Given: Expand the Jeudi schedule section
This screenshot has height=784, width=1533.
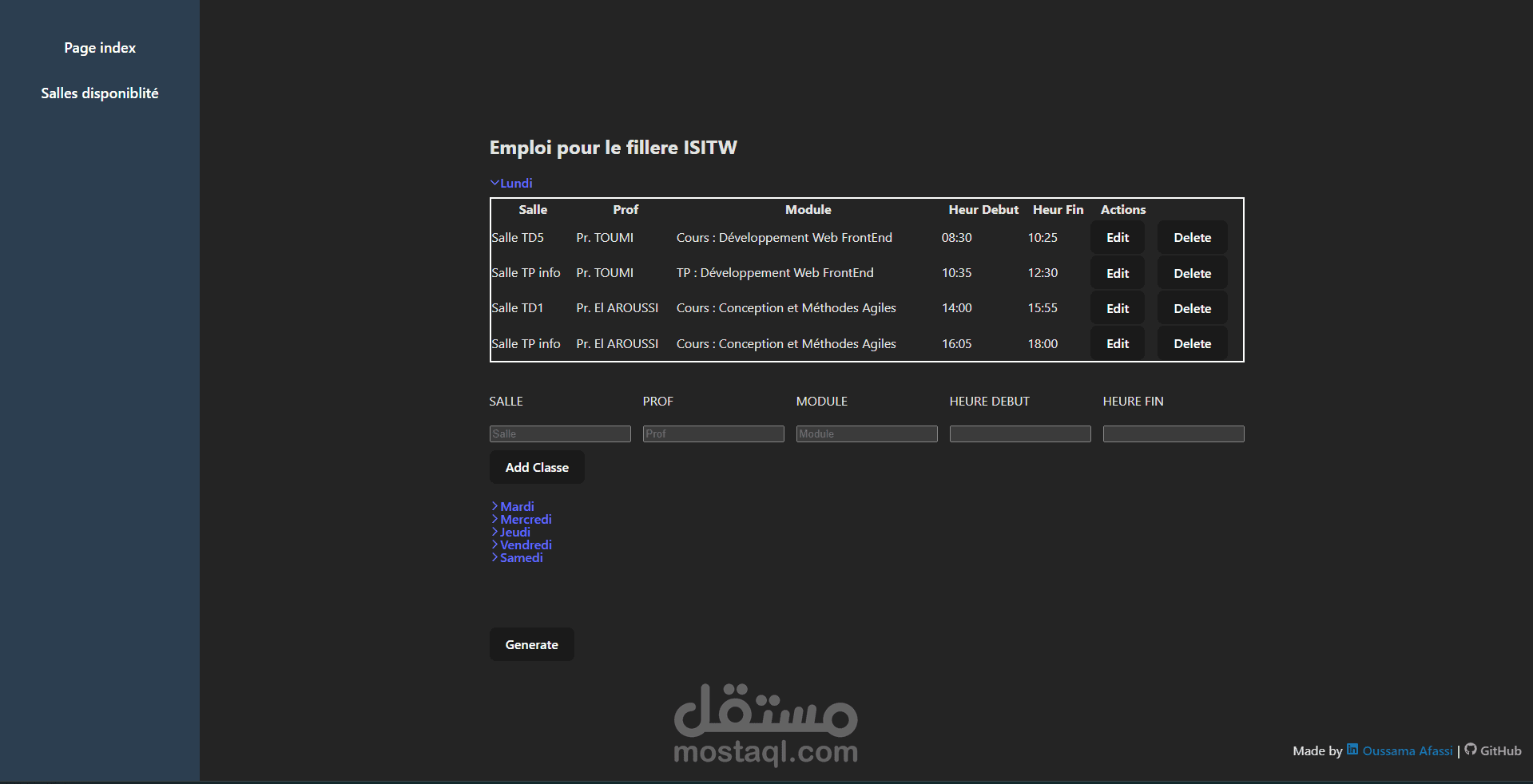Looking at the screenshot, I should (x=514, y=532).
